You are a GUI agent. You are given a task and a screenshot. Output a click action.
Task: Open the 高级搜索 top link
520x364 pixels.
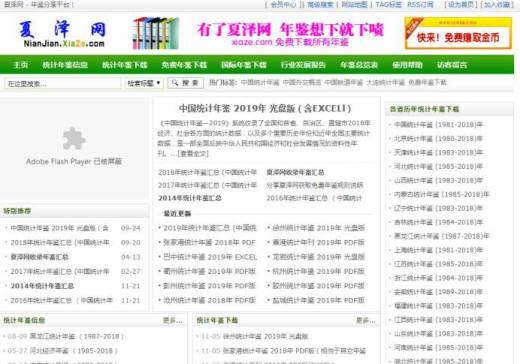click(x=320, y=5)
